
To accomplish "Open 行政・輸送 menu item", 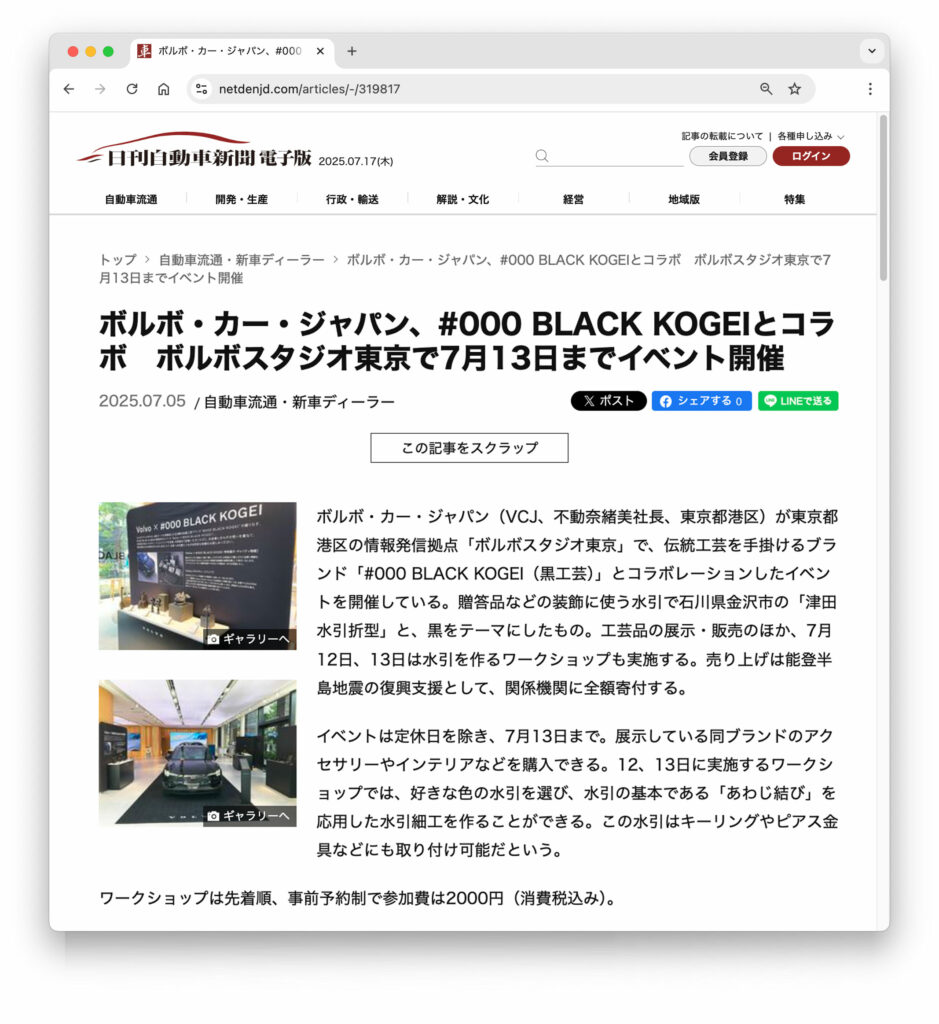I will point(352,199).
